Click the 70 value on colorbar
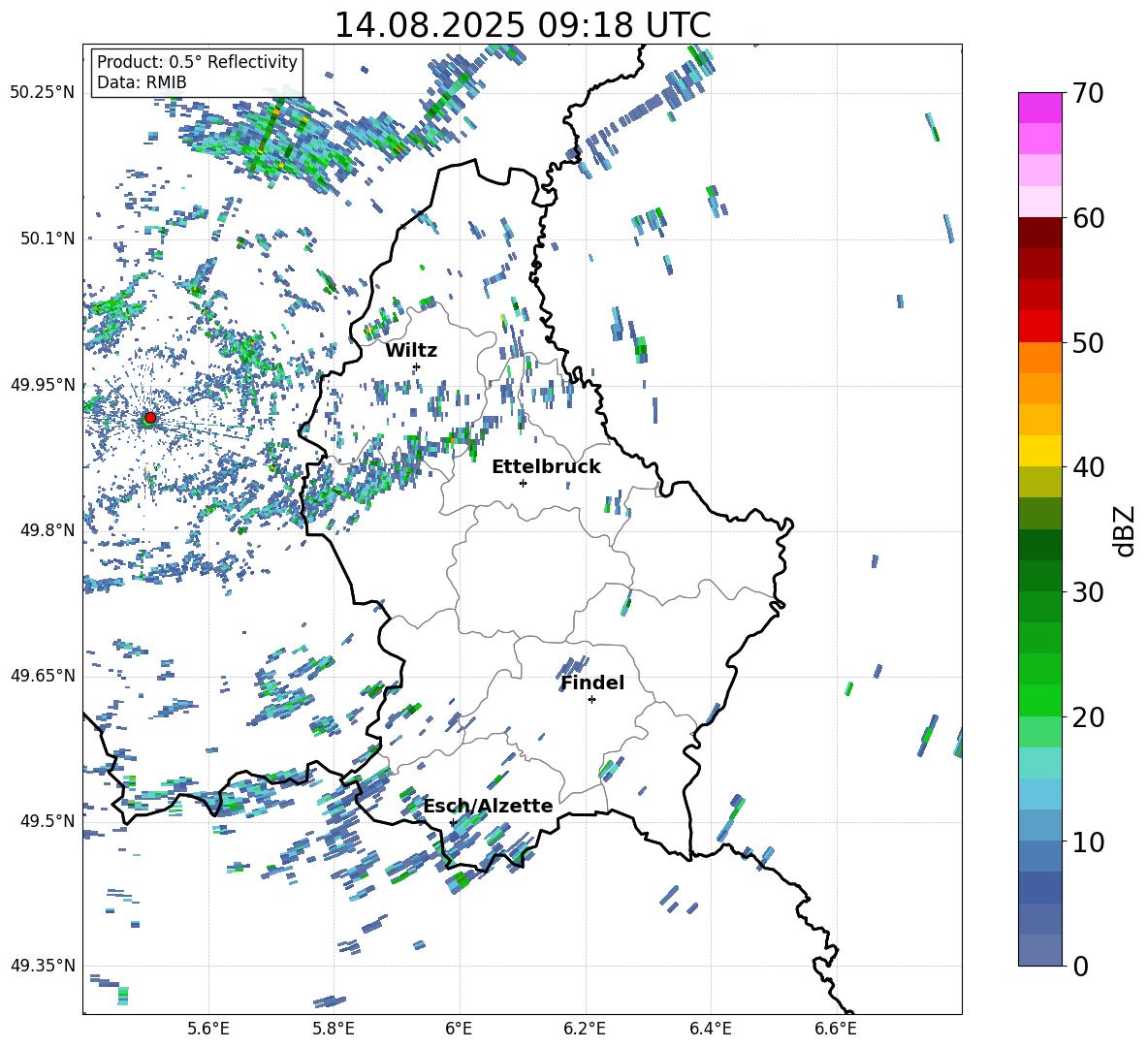Image resolution: width=1148 pixels, height=1048 pixels. point(1087,94)
